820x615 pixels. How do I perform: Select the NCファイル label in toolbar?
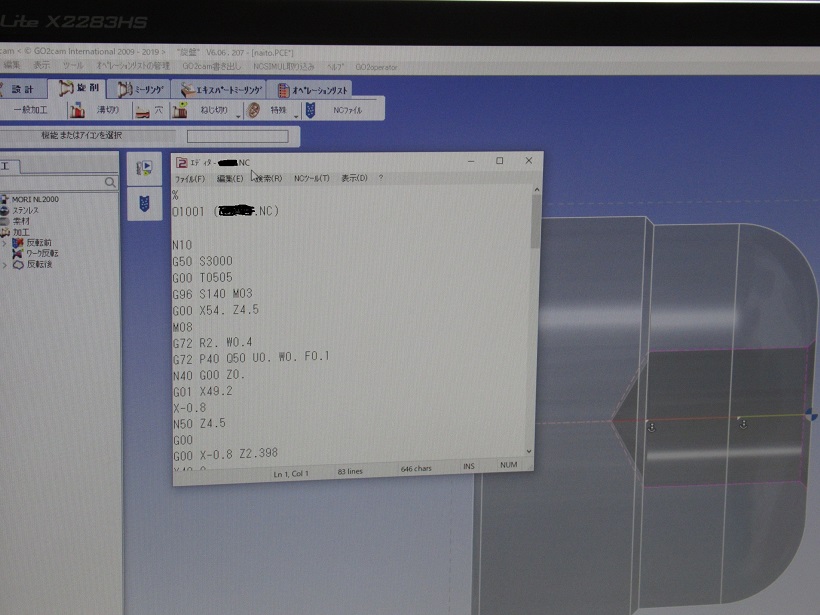click(x=347, y=110)
